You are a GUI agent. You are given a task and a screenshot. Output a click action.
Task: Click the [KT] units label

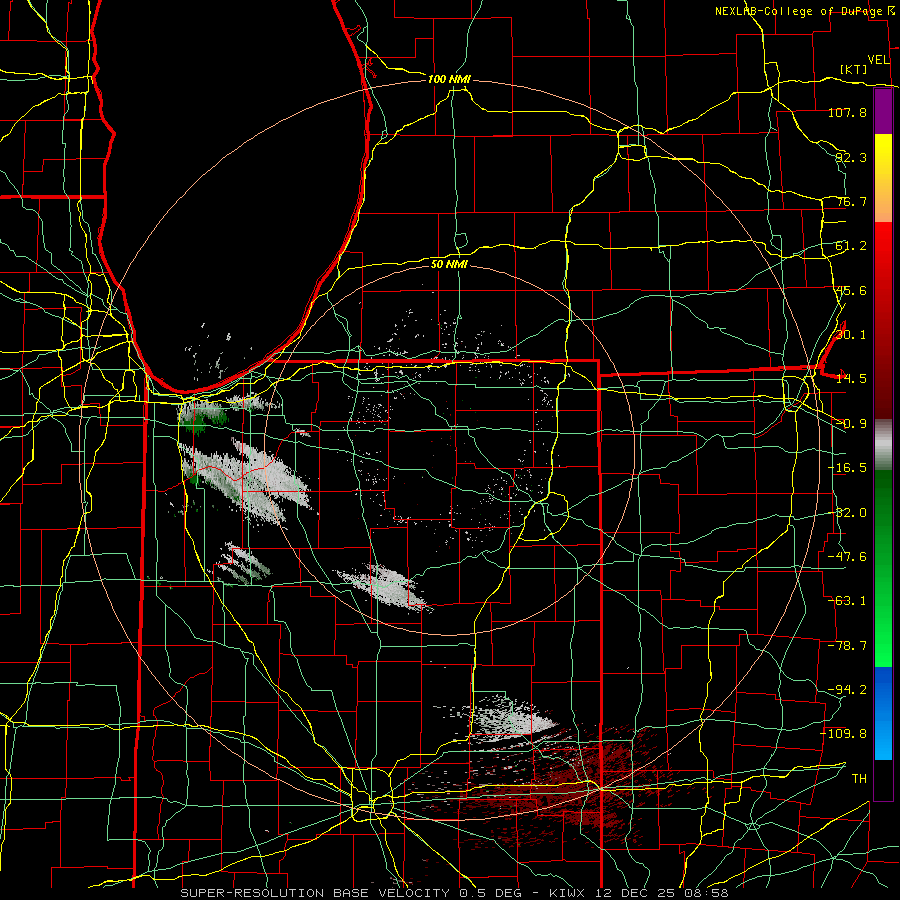tap(854, 69)
